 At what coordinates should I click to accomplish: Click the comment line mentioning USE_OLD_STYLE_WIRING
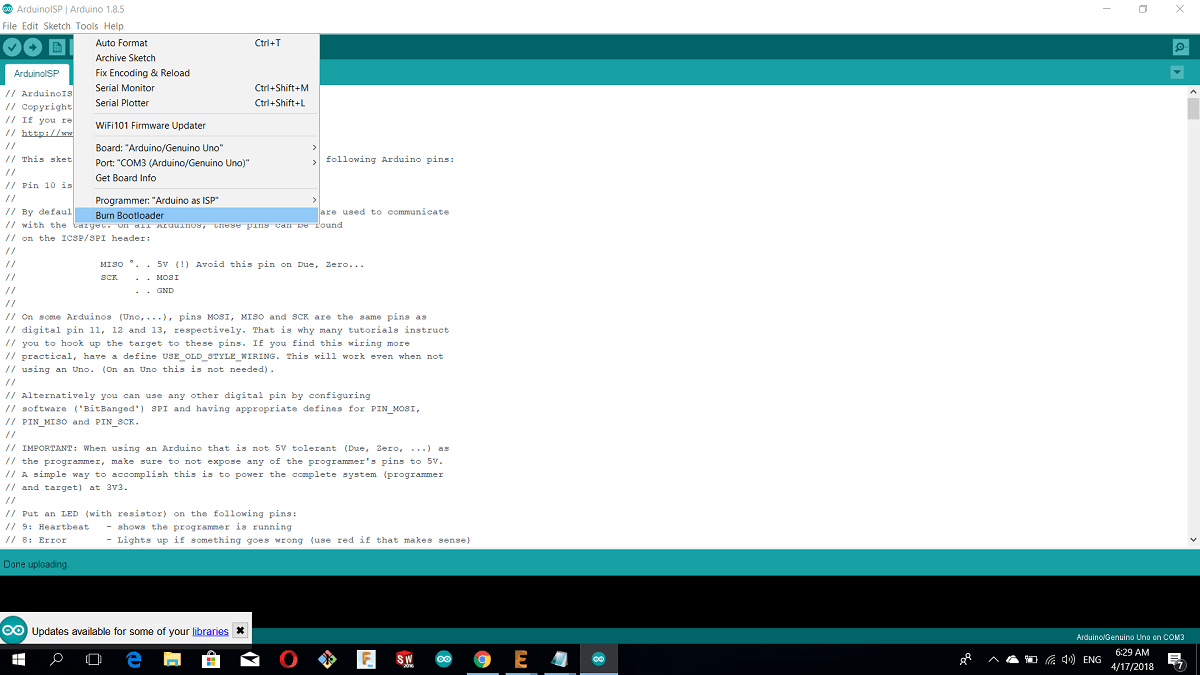tap(224, 356)
